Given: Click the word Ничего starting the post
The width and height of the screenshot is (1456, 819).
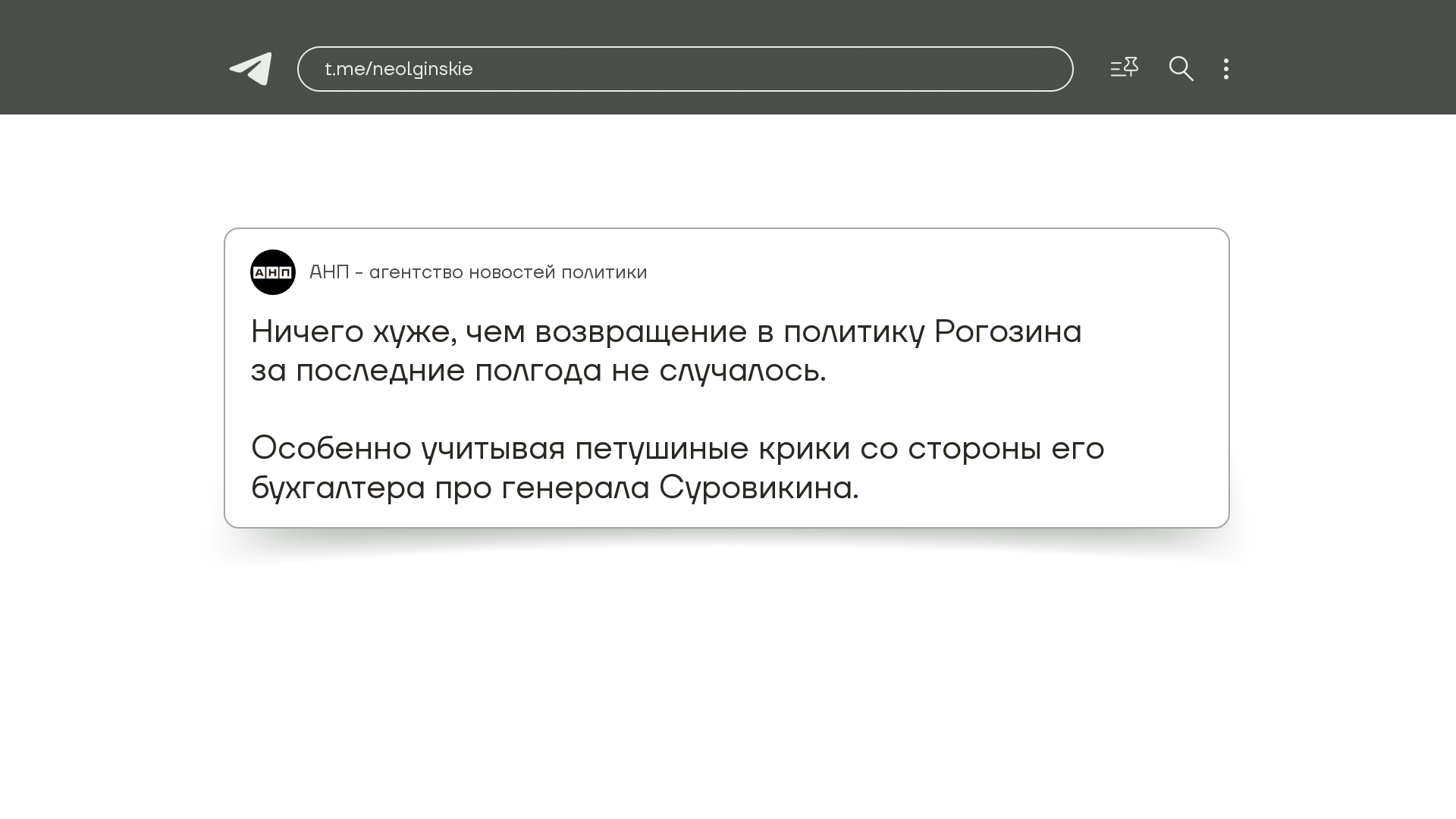Looking at the screenshot, I should click(x=307, y=332).
